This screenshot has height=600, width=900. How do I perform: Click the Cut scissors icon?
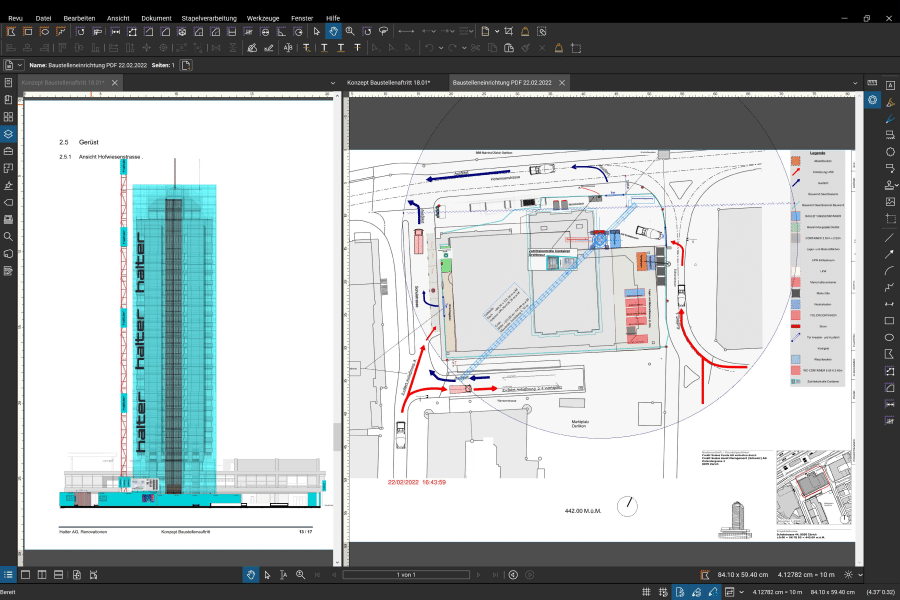(475, 48)
